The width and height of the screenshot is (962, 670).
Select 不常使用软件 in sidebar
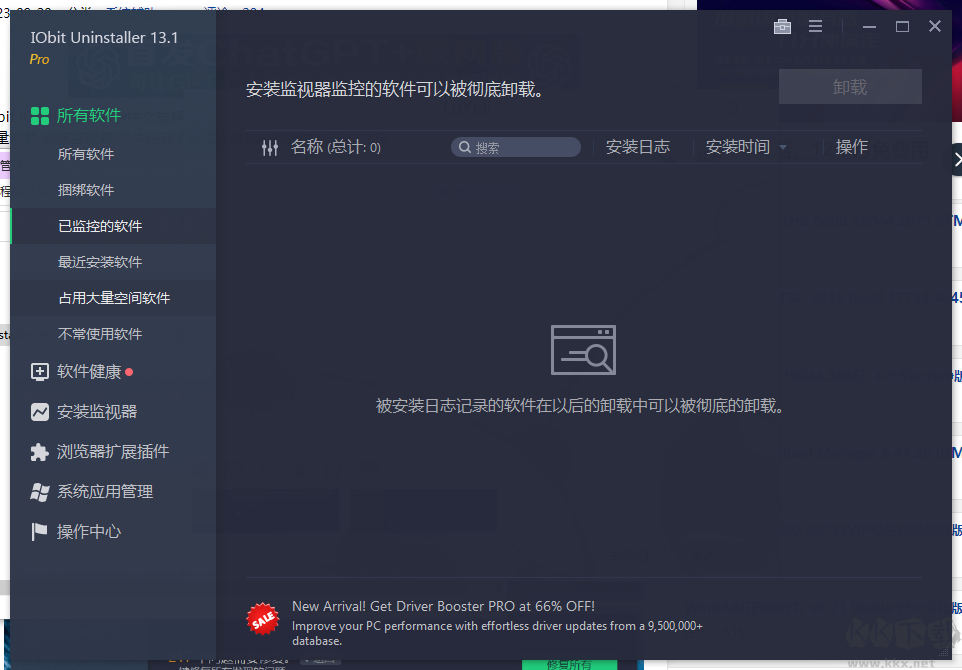coord(100,334)
